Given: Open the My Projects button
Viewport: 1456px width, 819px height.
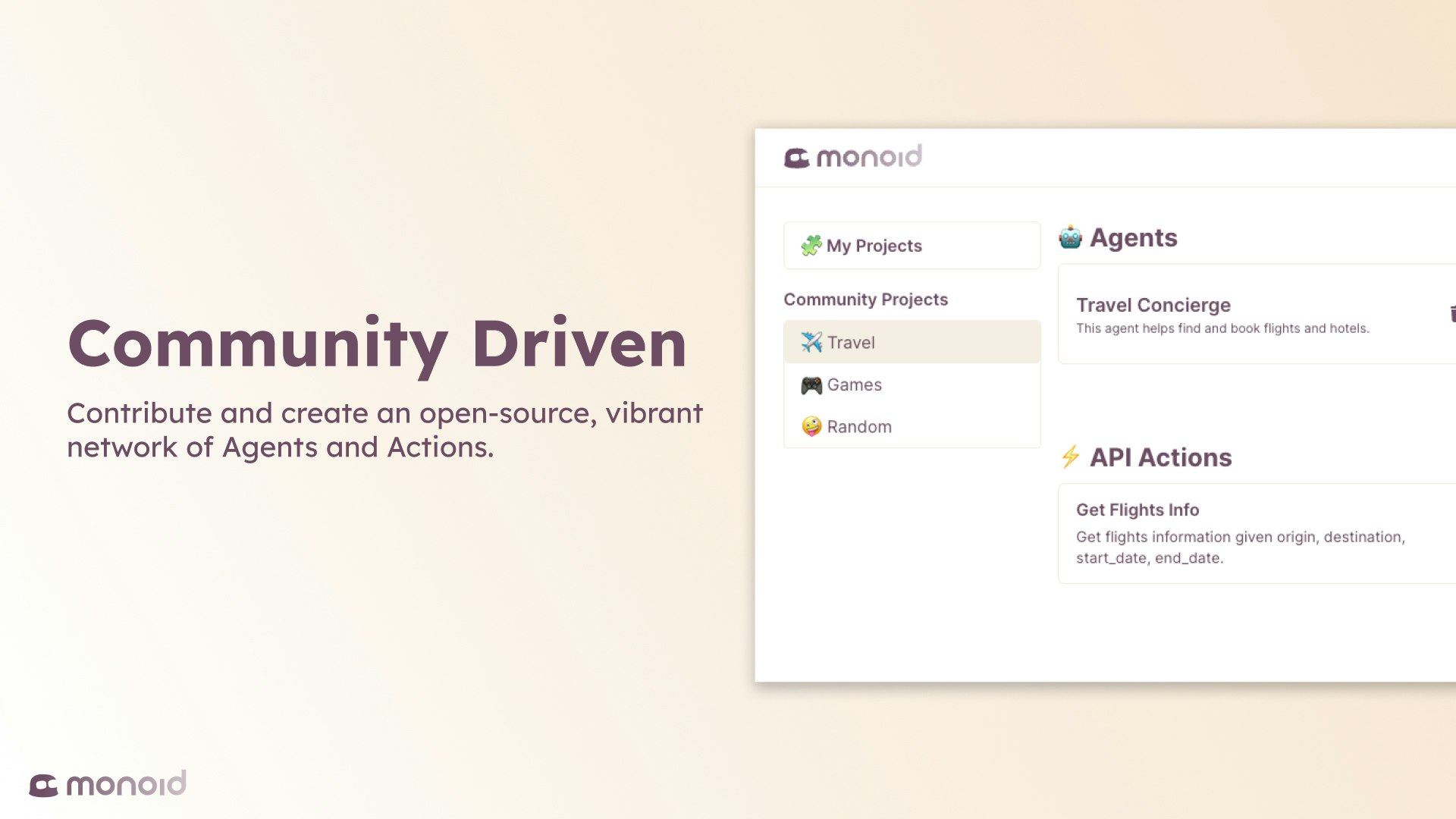Looking at the screenshot, I should coord(912,246).
